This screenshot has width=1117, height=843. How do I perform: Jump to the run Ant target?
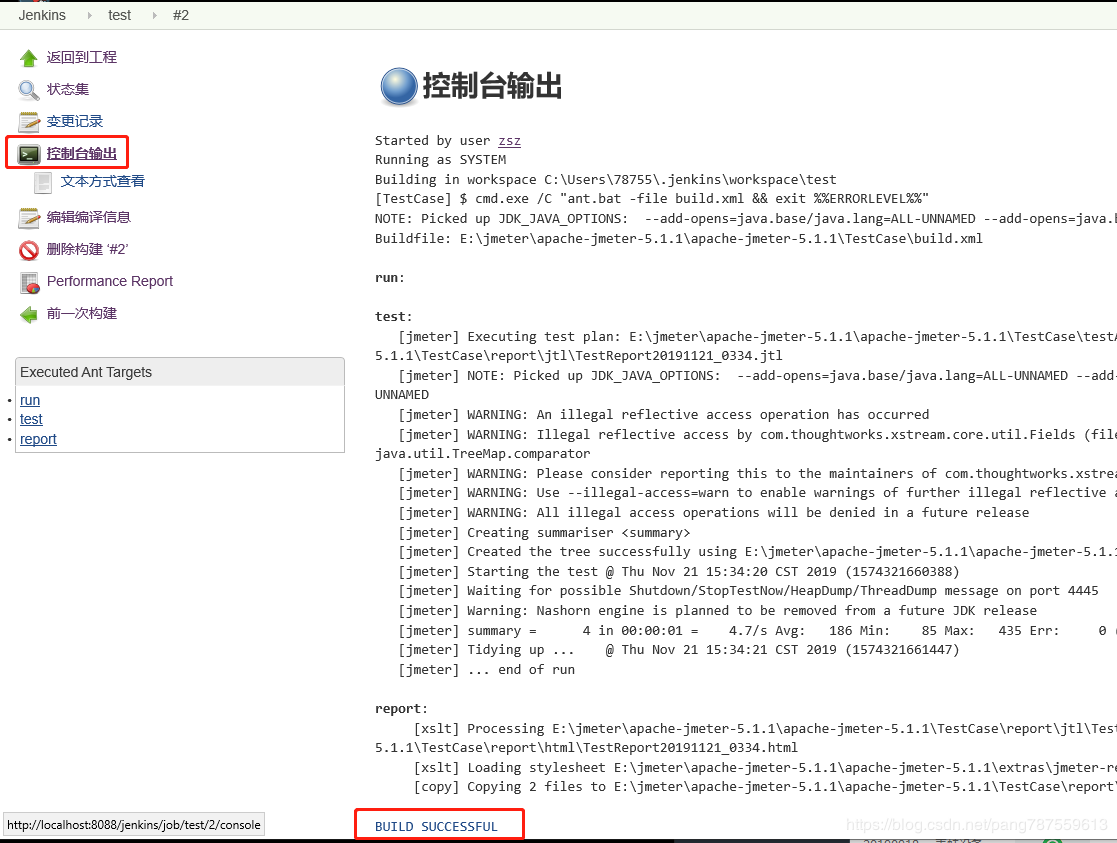[30, 400]
